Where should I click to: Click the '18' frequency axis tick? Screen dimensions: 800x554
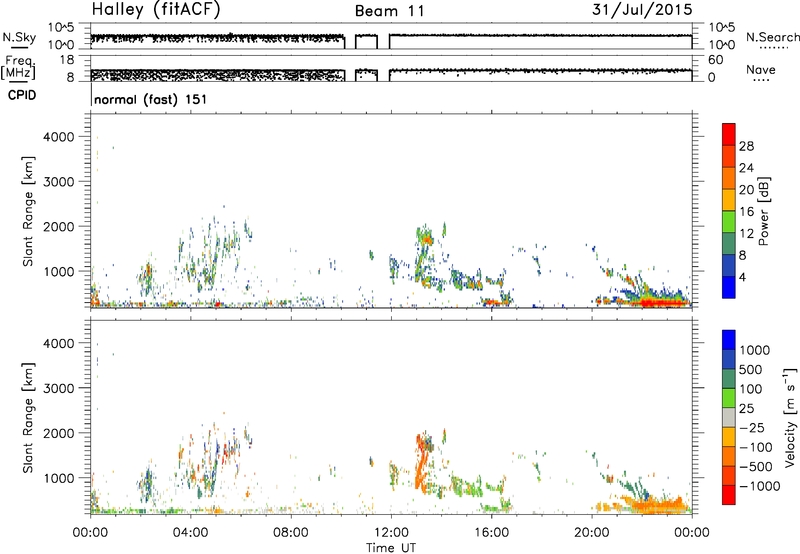coord(67,60)
